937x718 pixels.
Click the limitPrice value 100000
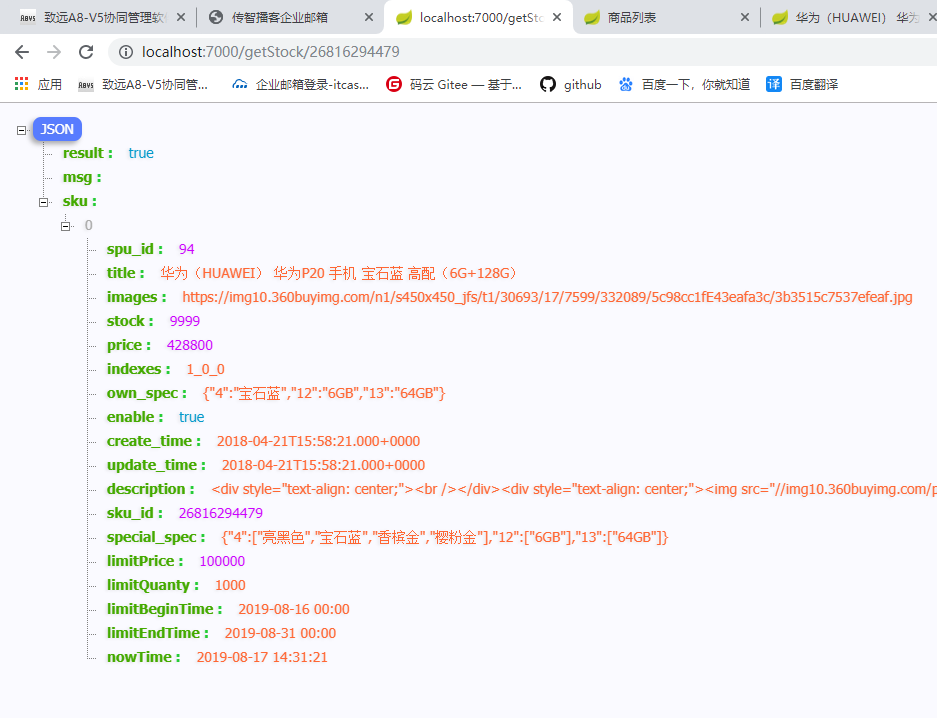click(x=222, y=561)
